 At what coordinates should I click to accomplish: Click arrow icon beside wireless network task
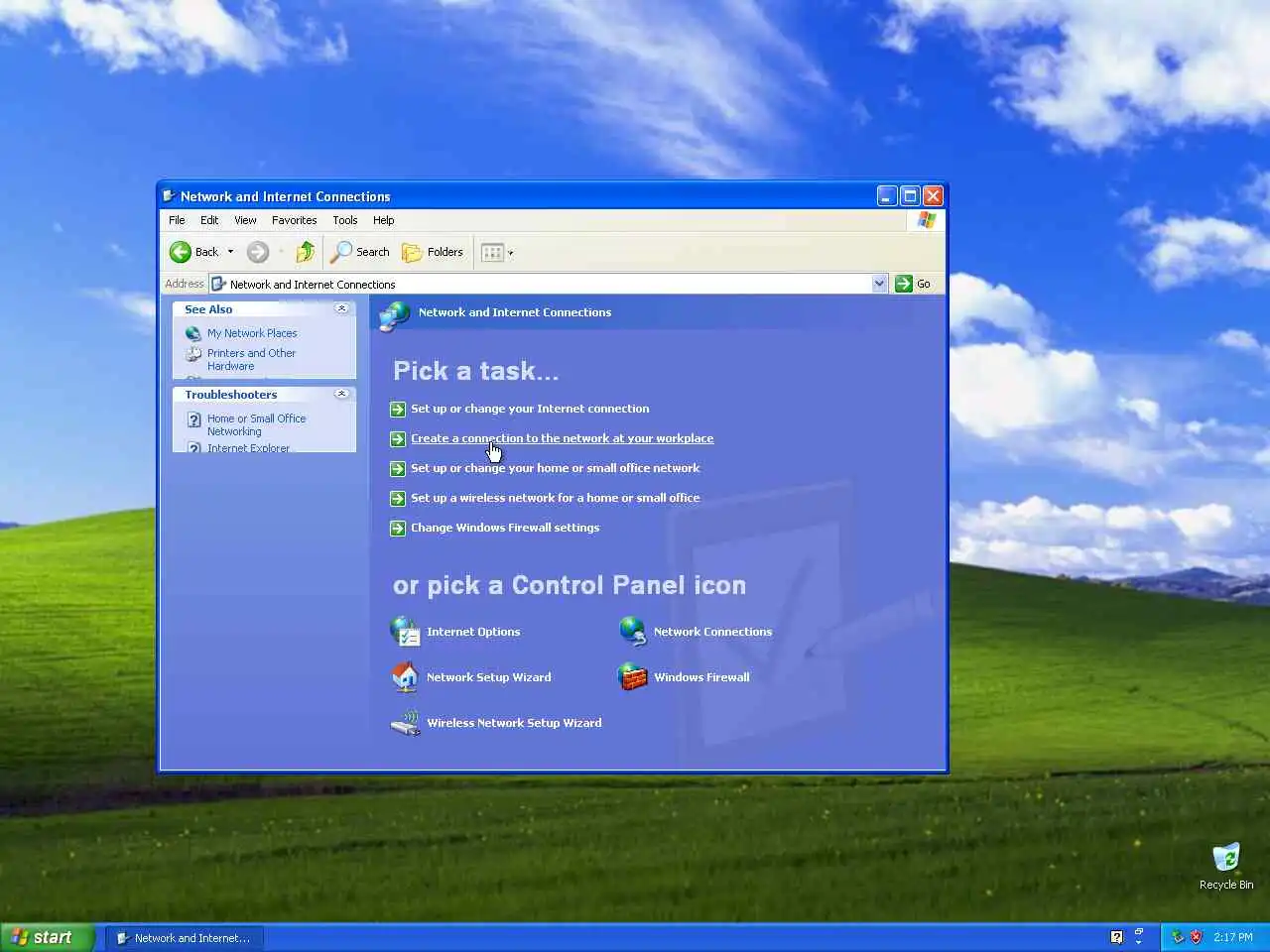398,499
